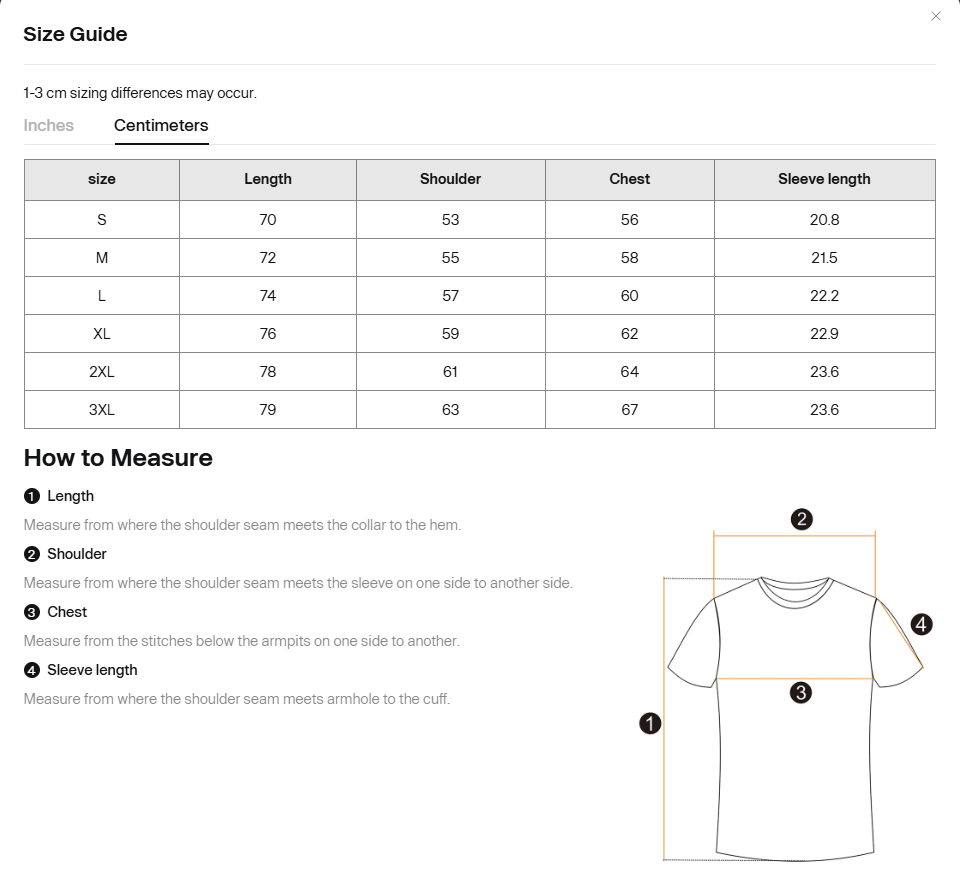Click the How to Measure heading
Image resolution: width=960 pixels, height=895 pixels.
point(118,458)
